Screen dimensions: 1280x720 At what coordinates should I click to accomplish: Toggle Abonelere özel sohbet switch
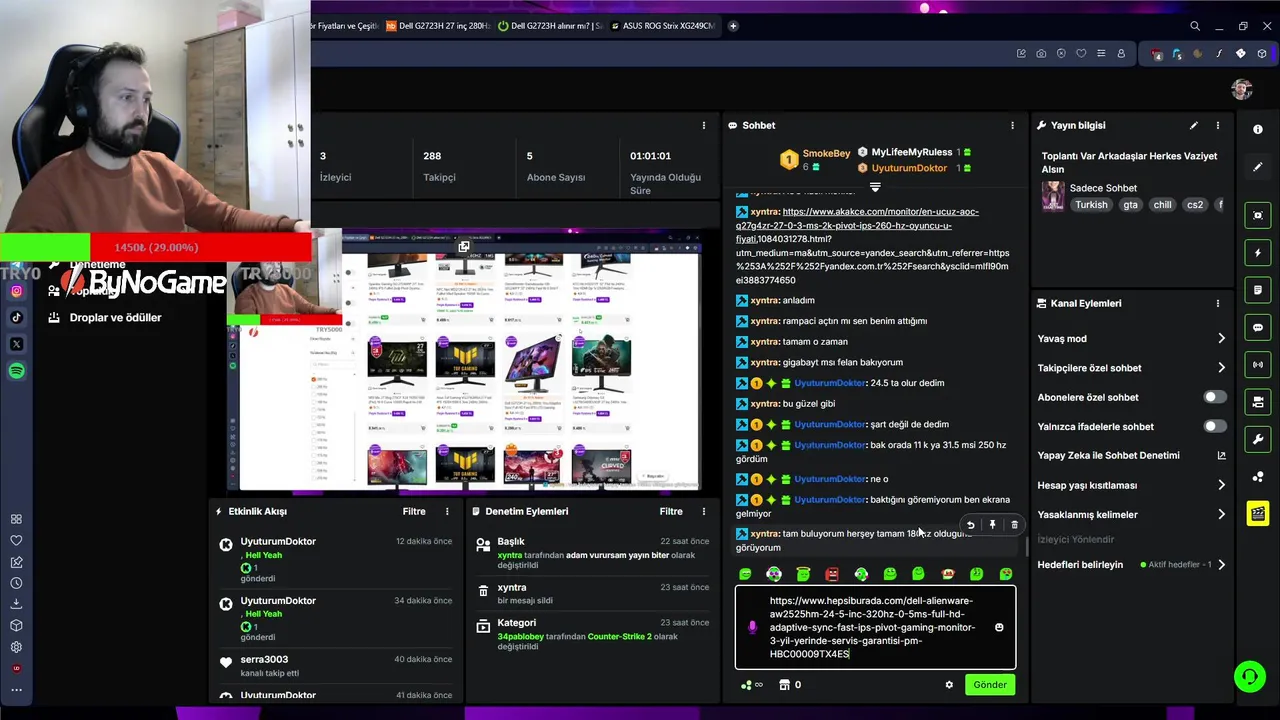(1214, 397)
